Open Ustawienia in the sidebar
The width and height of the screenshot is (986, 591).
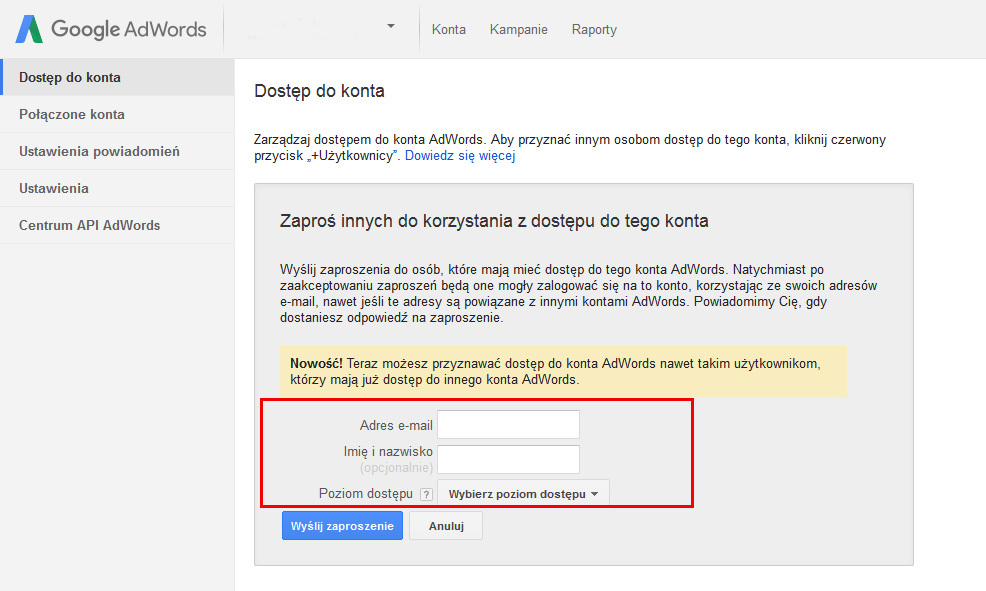click(x=117, y=189)
